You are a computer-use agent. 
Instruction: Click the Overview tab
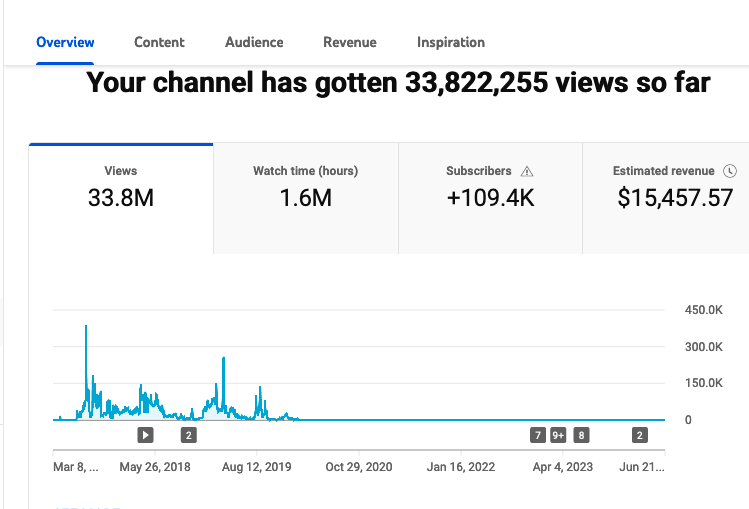pos(65,42)
